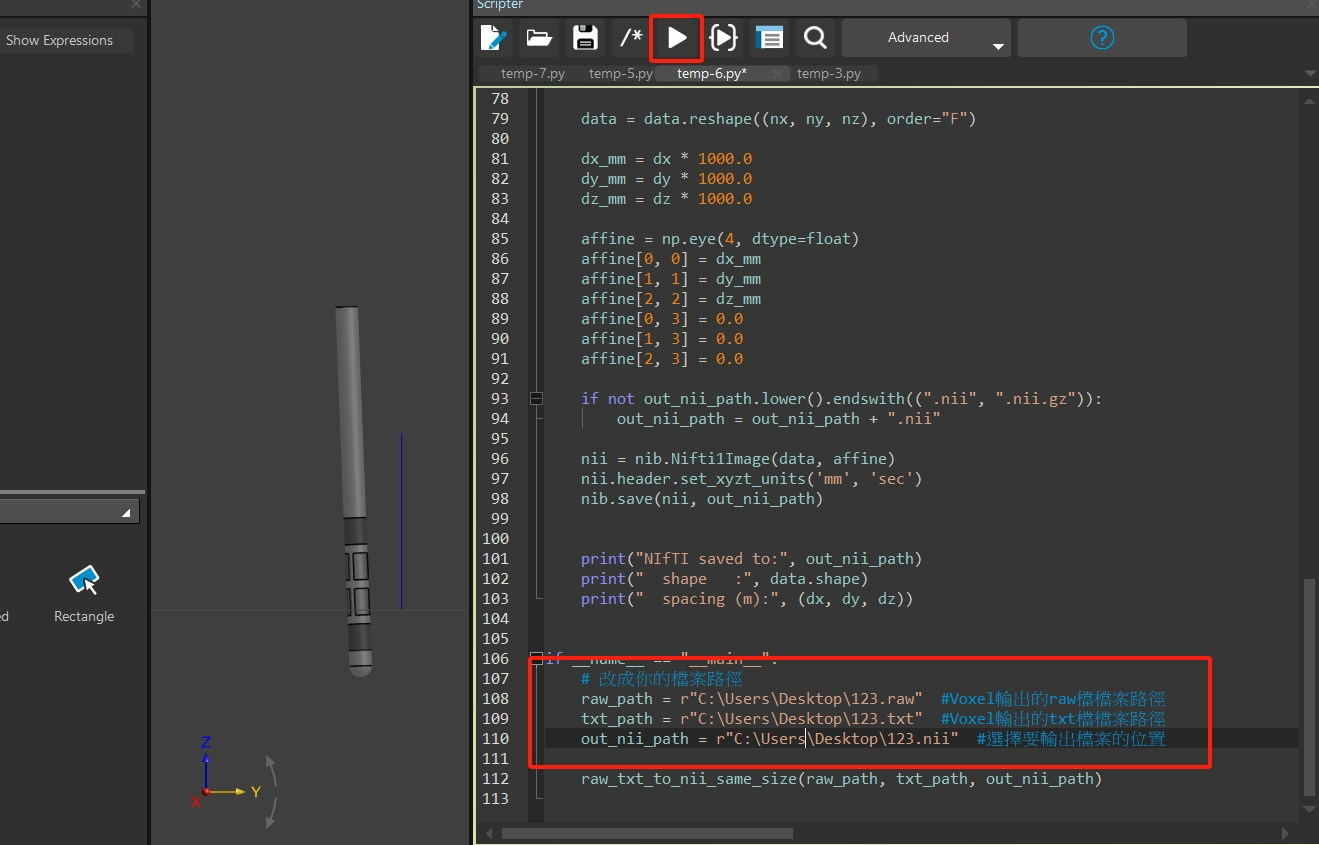The height and width of the screenshot is (845, 1319).
Task: Switch to the temp-3.py tab
Action: tap(828, 73)
